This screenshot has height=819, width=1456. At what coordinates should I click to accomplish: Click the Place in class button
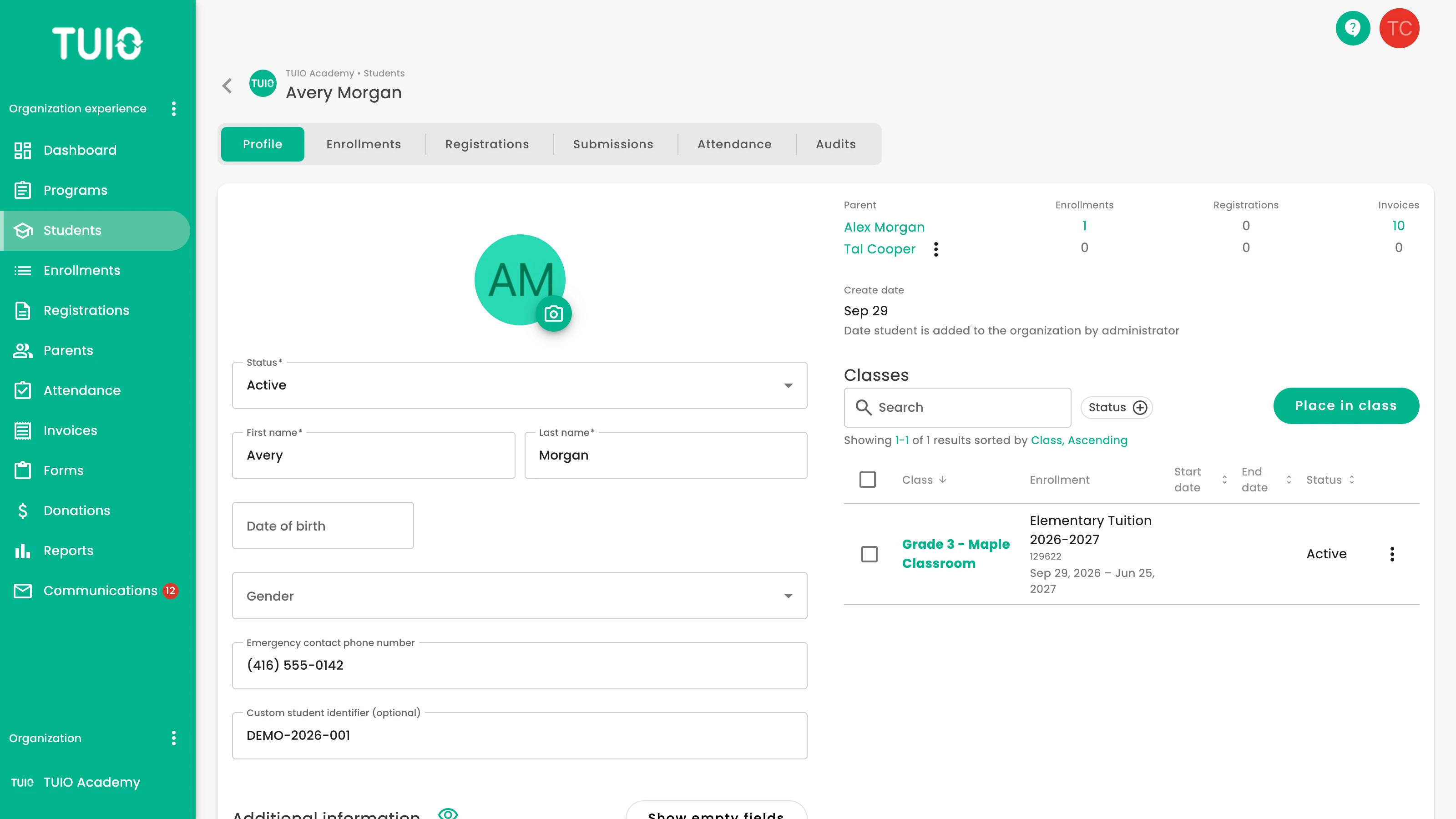click(1346, 406)
